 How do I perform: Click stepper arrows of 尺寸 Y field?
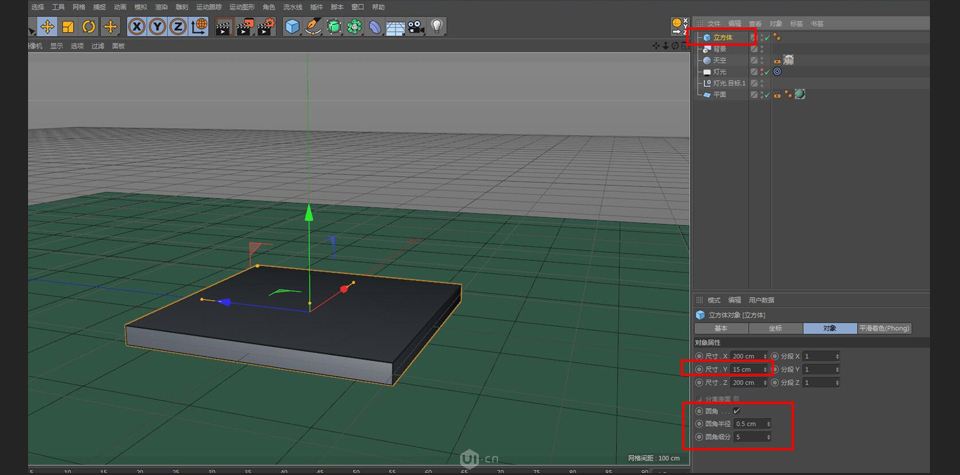766,369
